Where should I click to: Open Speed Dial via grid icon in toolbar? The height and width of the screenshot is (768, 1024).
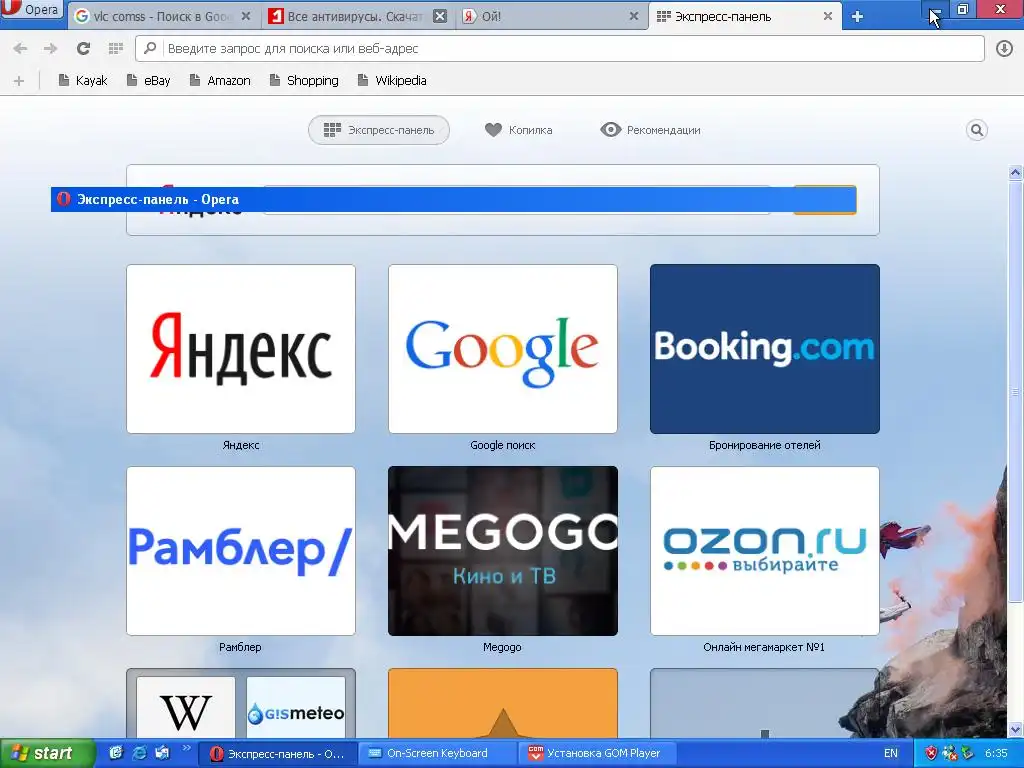point(116,48)
